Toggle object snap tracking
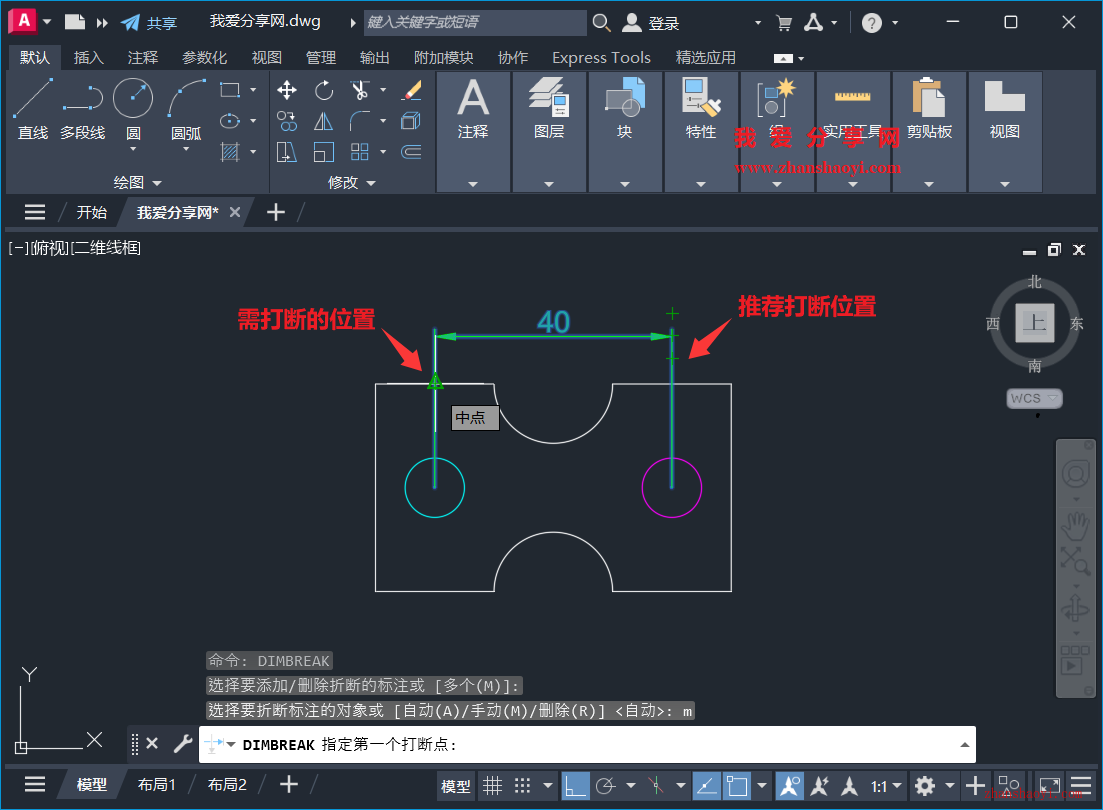Viewport: 1103px width, 810px height. [706, 785]
